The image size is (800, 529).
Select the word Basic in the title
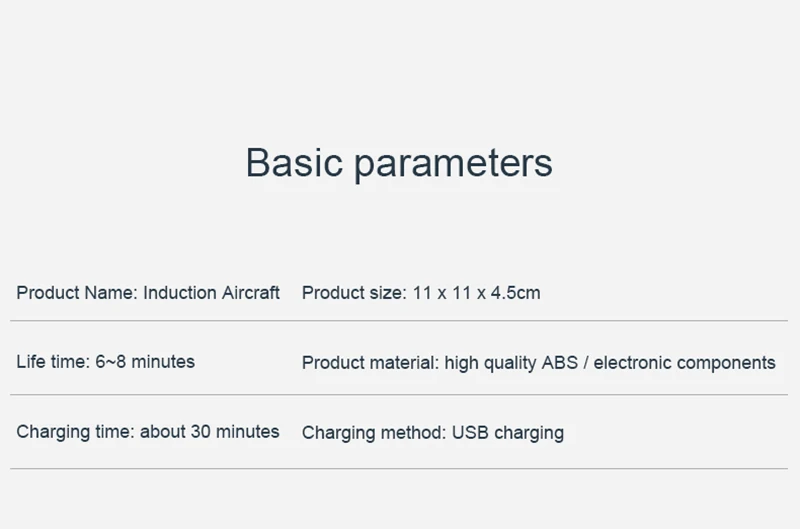tap(294, 162)
